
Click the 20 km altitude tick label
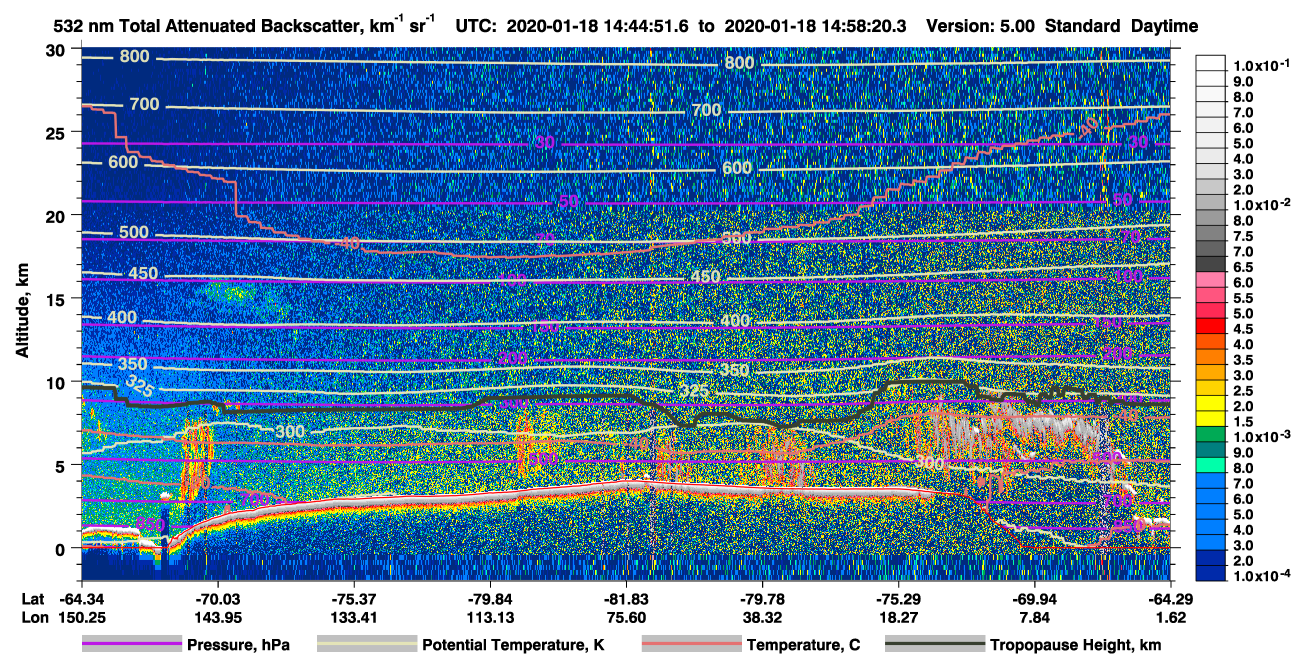(57, 216)
